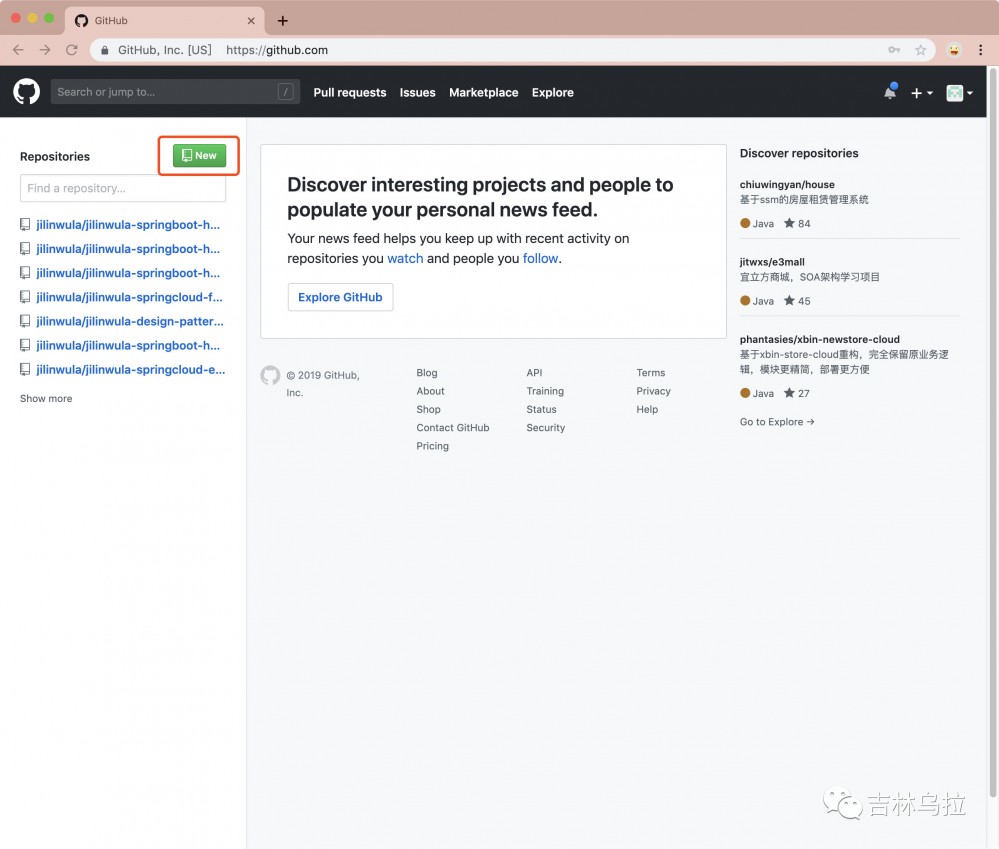The height and width of the screenshot is (849, 999).
Task: Follow the watch link in news feed text
Action: [405, 259]
